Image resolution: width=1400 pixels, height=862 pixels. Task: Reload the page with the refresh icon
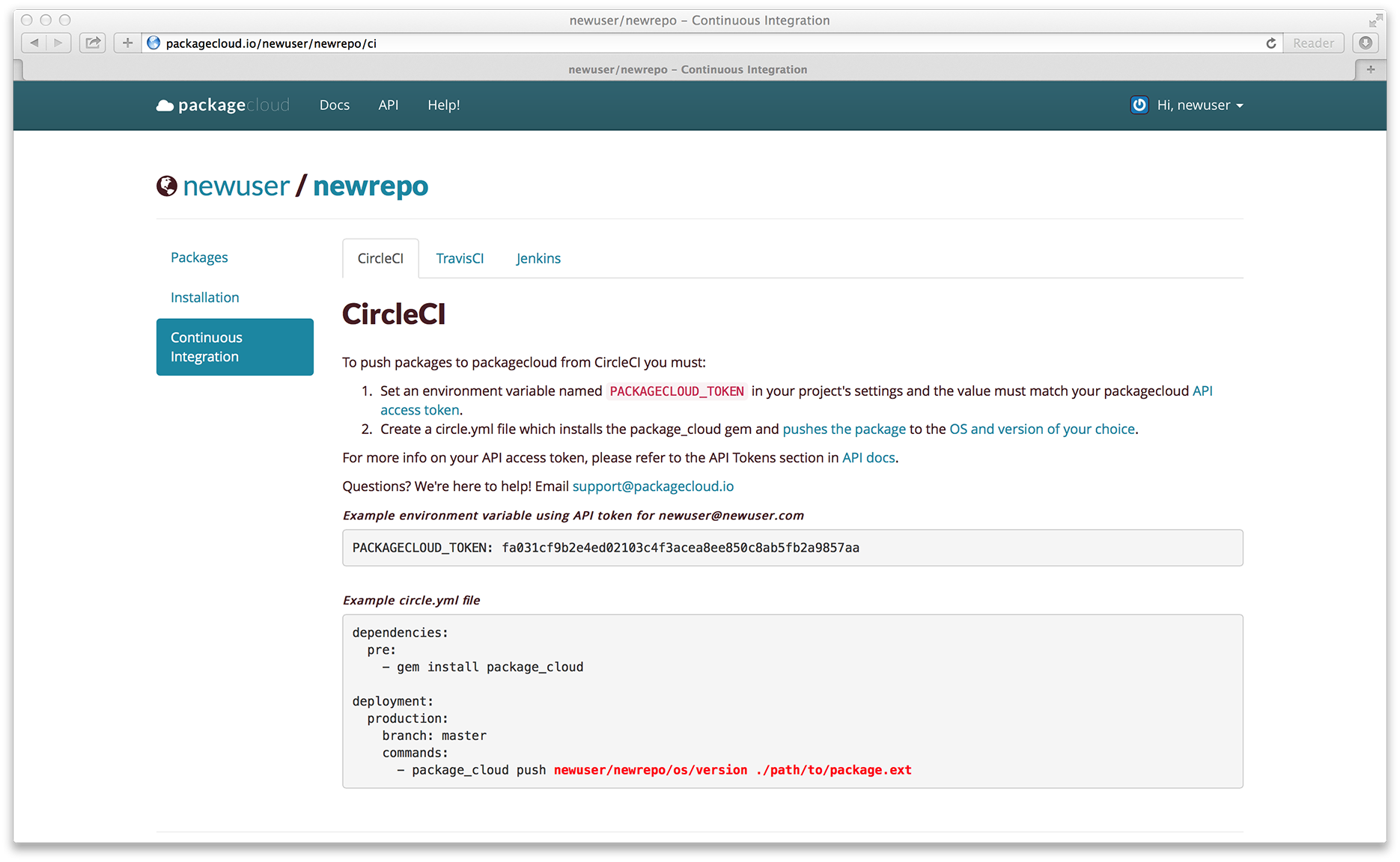[1270, 43]
